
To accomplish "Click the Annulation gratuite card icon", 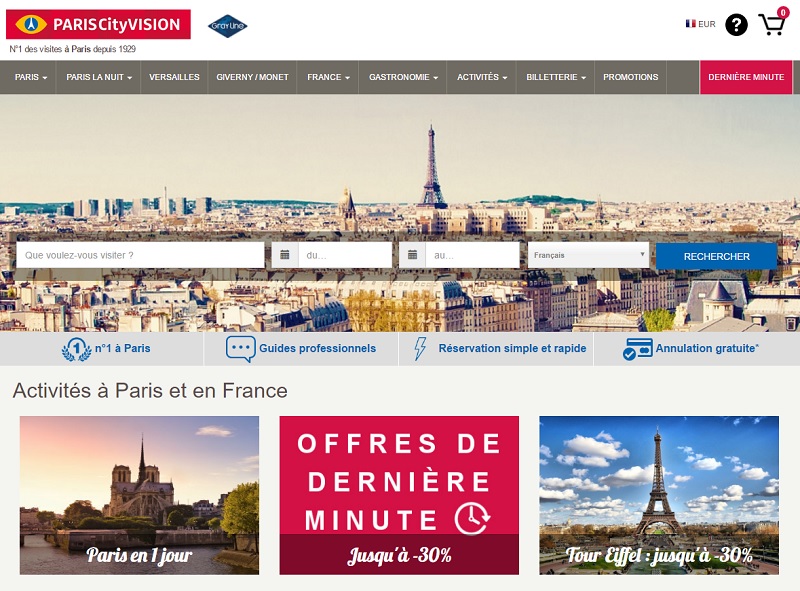I will 637,350.
